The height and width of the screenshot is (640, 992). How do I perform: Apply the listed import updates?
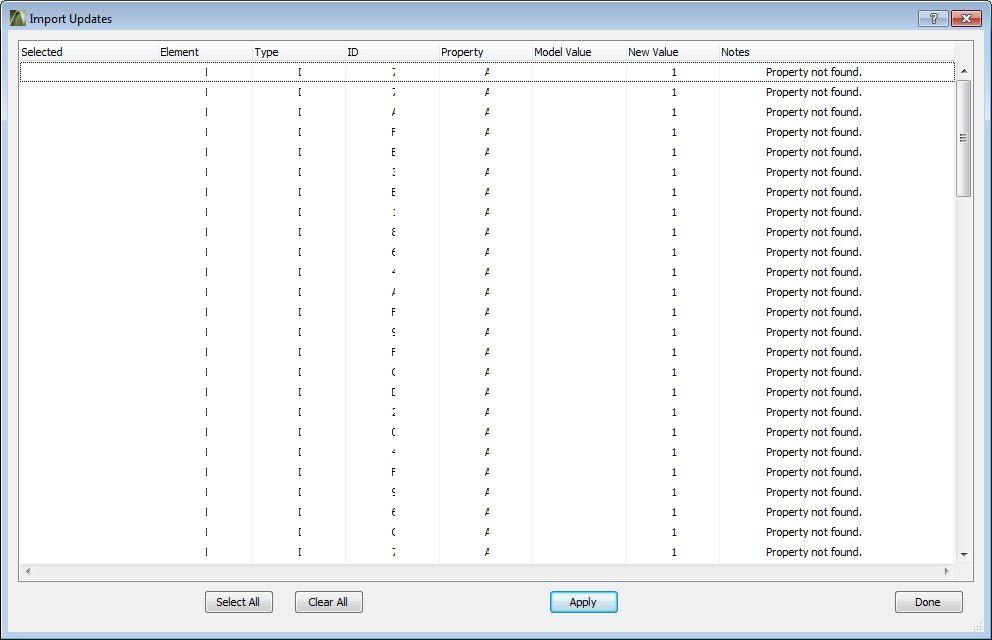coord(583,602)
